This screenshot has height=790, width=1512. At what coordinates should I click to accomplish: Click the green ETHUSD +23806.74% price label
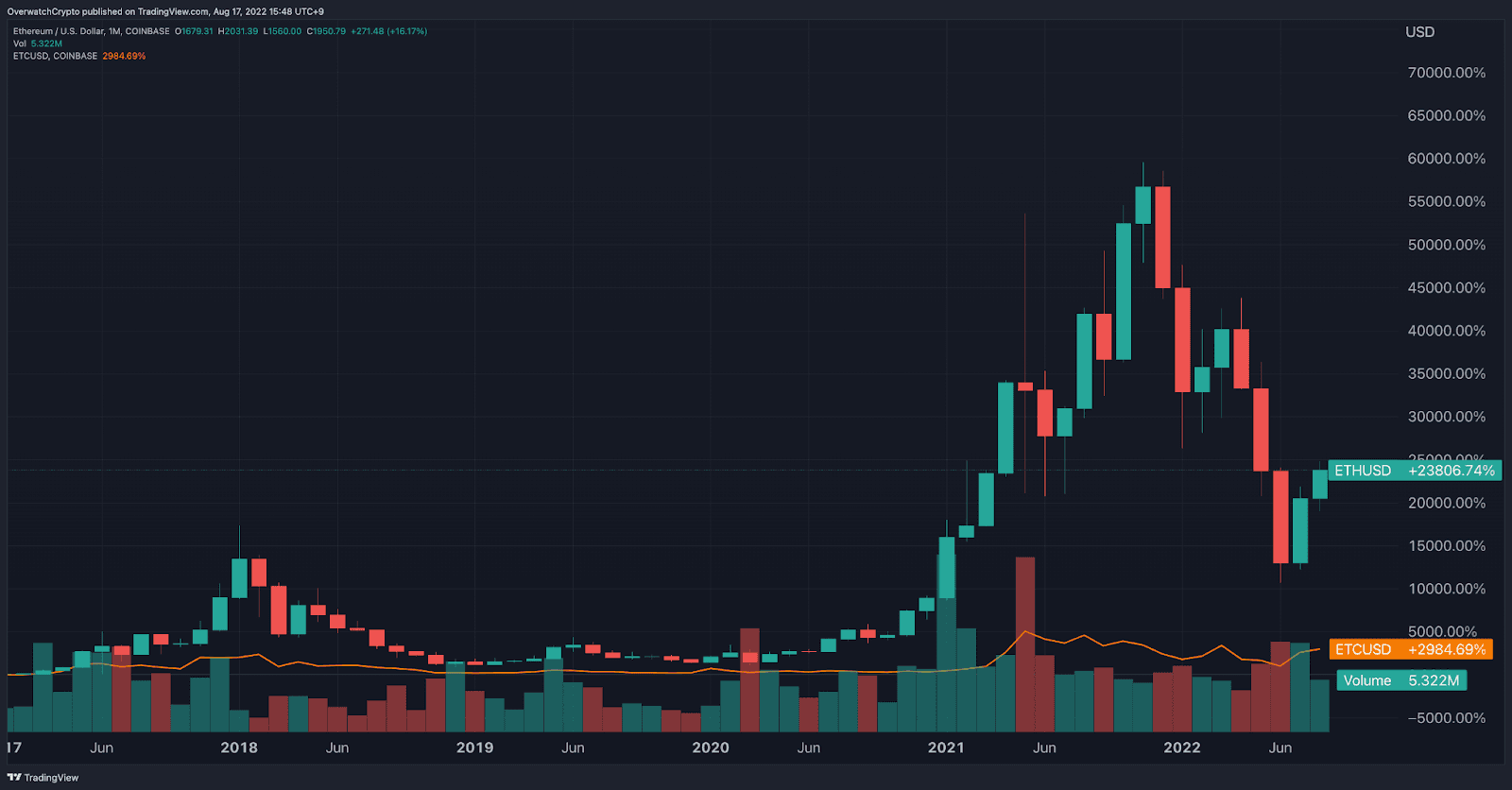point(1414,471)
